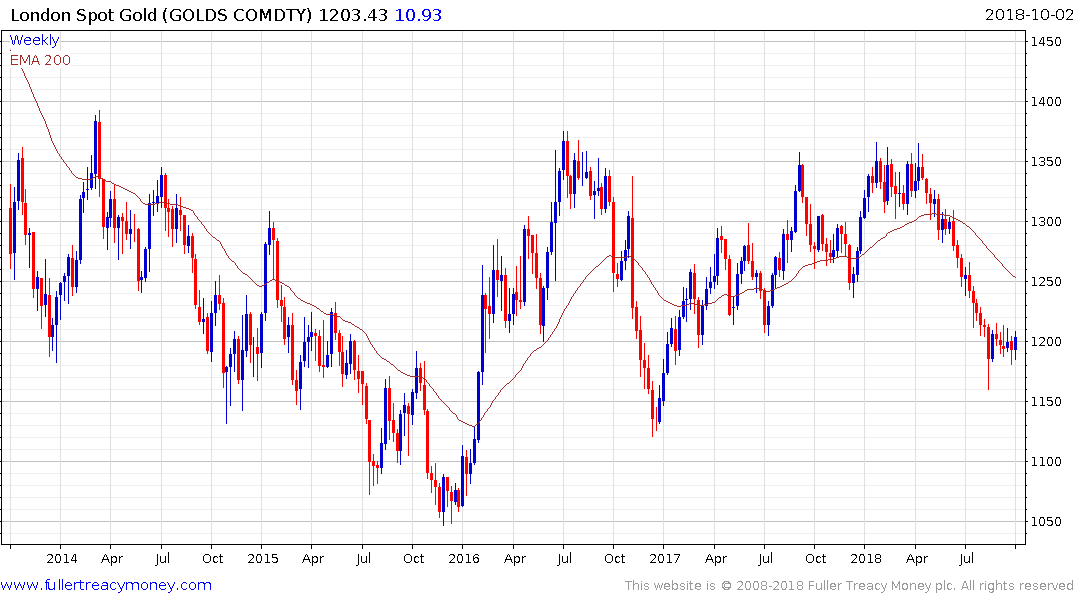This screenshot has width=1075, height=600.
Task: Click the 1050 price axis label
Action: click(x=1046, y=522)
